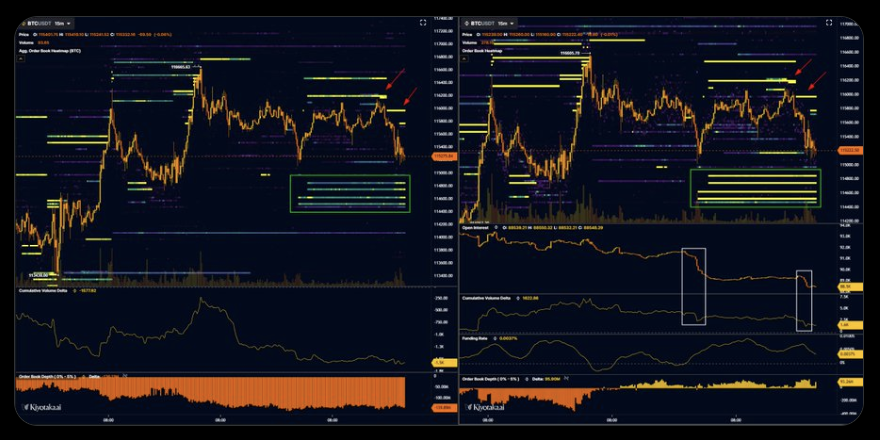Click current price tag 115222.50 on right axis
This screenshot has width=880, height=440.
point(848,150)
